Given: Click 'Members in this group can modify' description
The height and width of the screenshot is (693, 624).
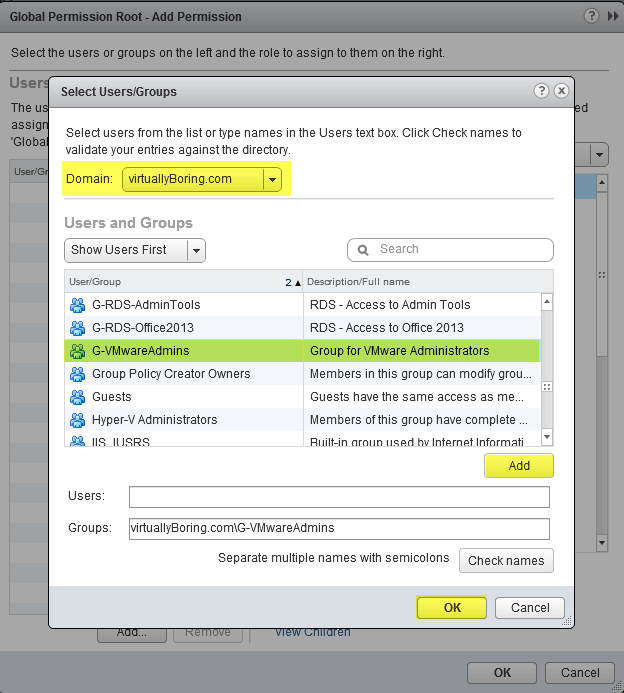Looking at the screenshot, I should pos(421,374).
